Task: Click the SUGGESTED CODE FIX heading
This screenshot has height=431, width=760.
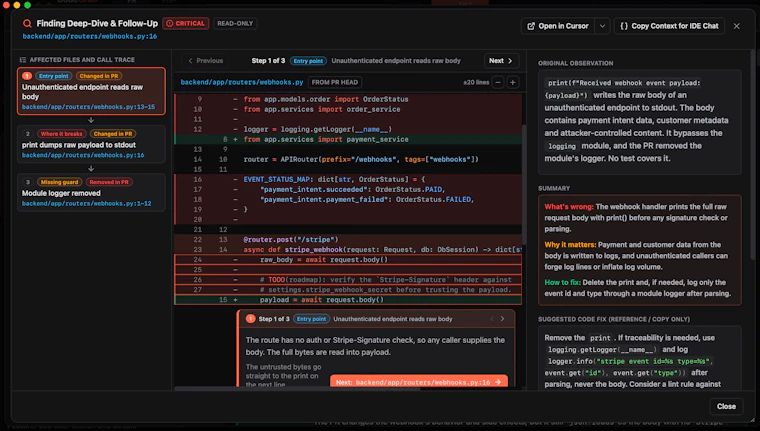Action: 614,319
